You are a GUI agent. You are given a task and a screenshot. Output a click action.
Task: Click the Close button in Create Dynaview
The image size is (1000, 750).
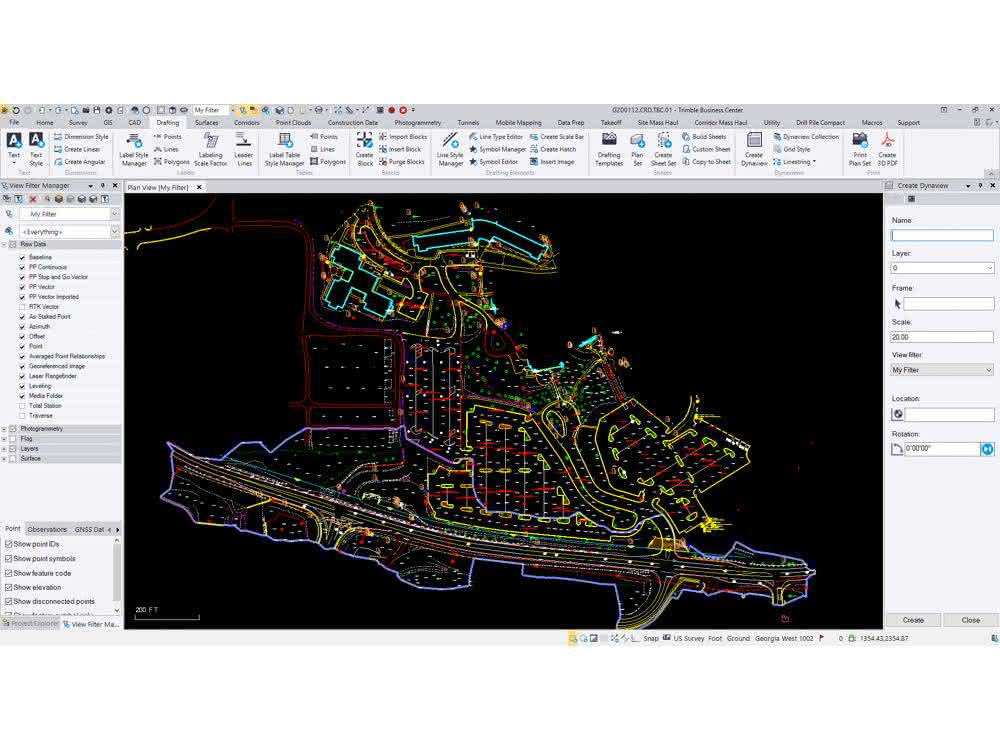(970, 620)
